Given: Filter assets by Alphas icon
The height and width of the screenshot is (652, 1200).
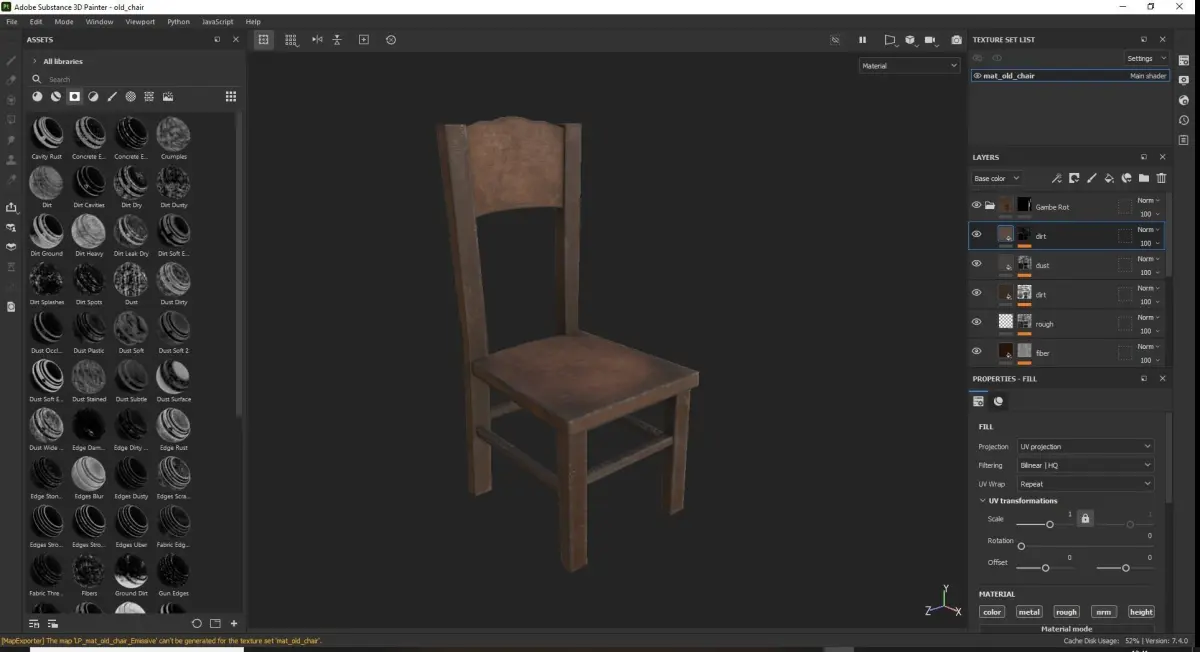Looking at the screenshot, I should (x=130, y=97).
